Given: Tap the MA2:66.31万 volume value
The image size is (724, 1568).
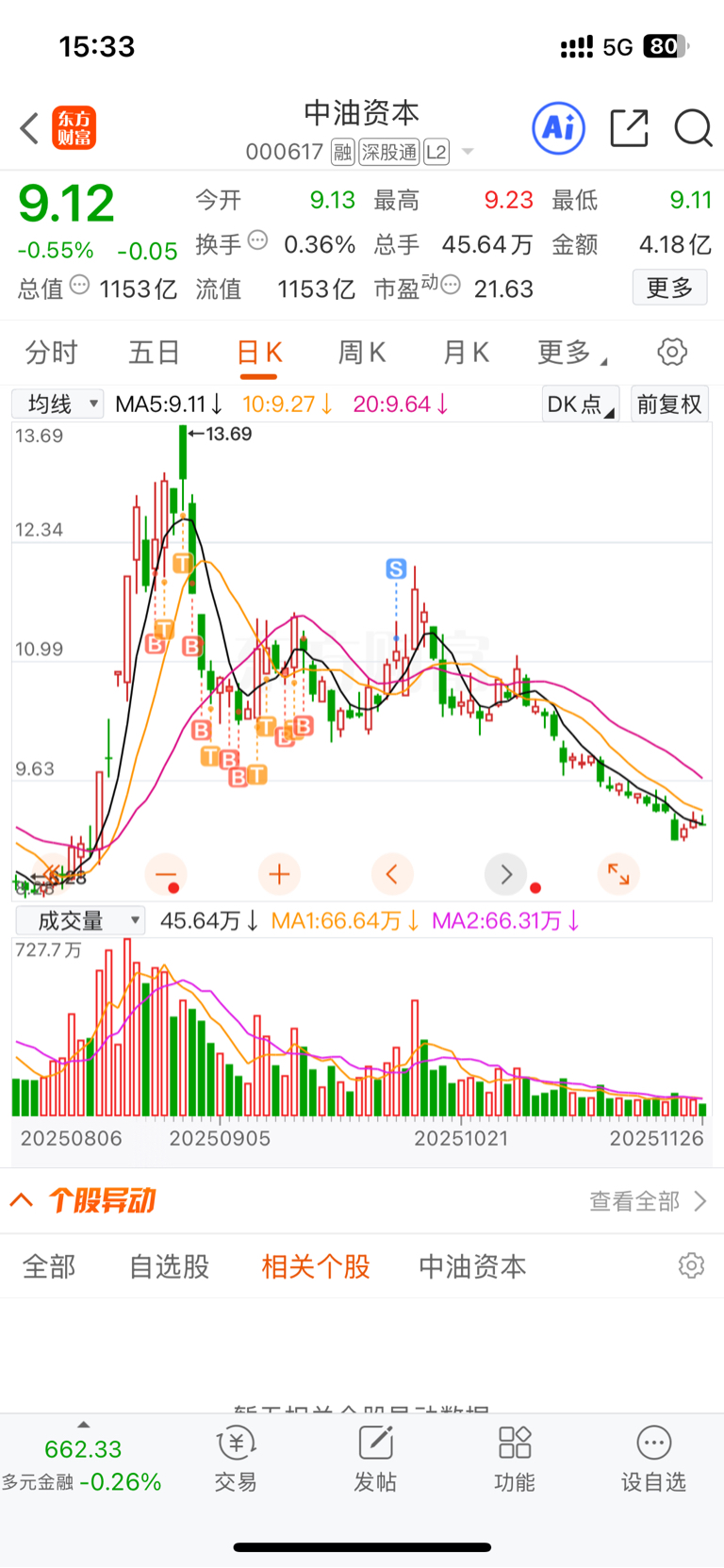Looking at the screenshot, I should [506, 920].
